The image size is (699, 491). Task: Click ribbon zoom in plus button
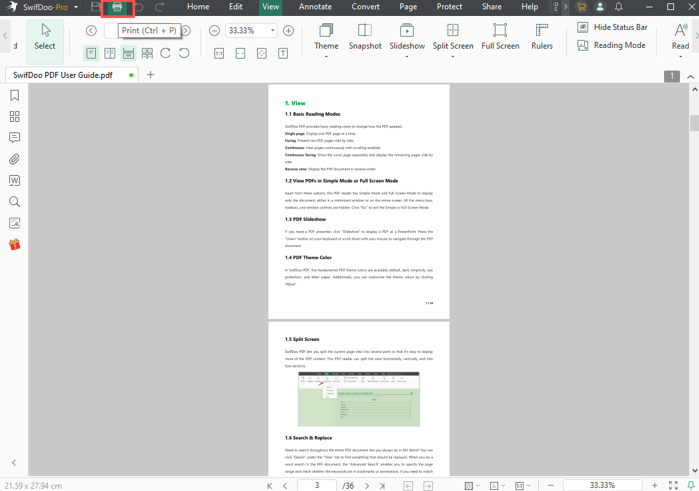click(288, 30)
